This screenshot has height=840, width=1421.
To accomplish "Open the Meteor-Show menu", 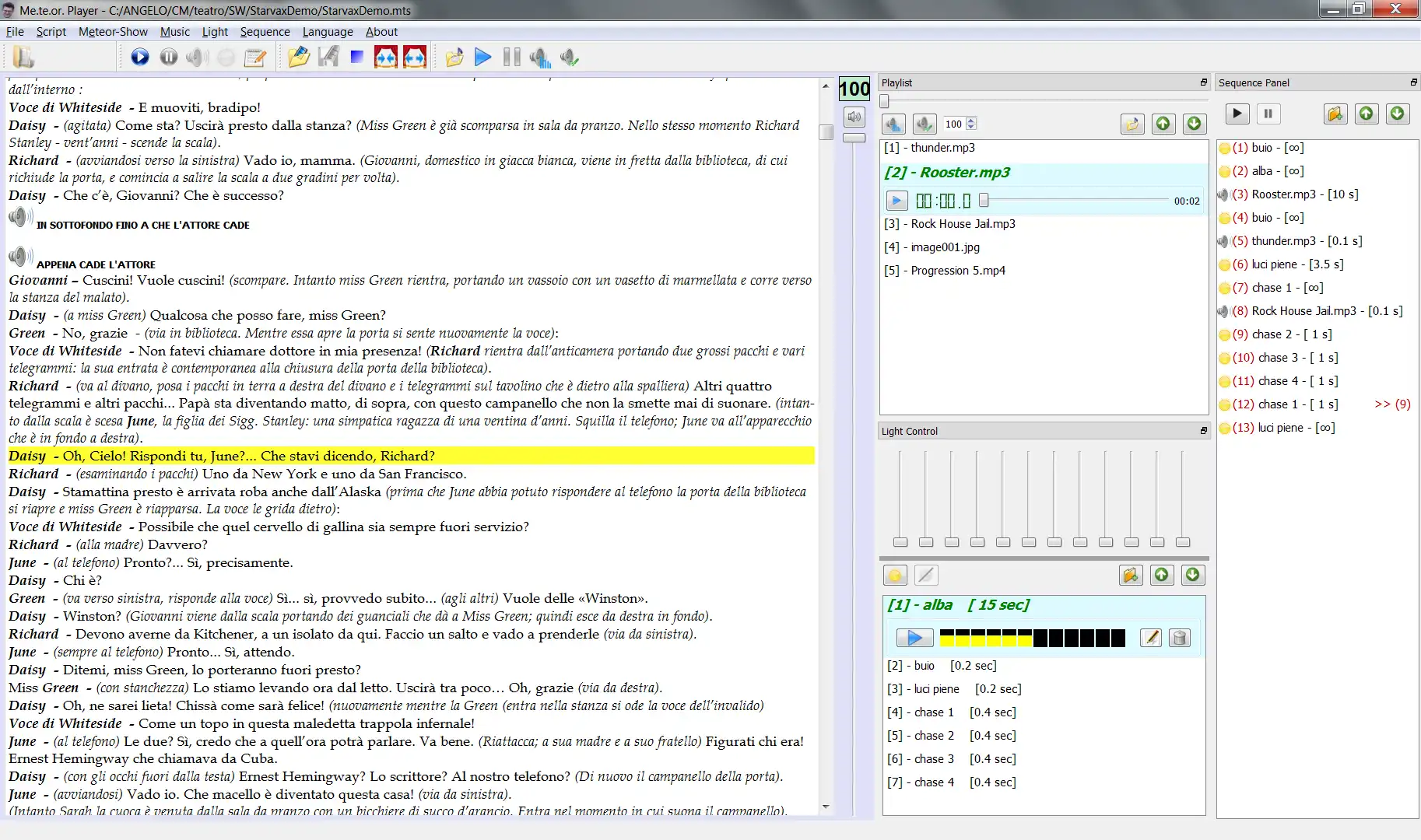I will click(x=113, y=32).
